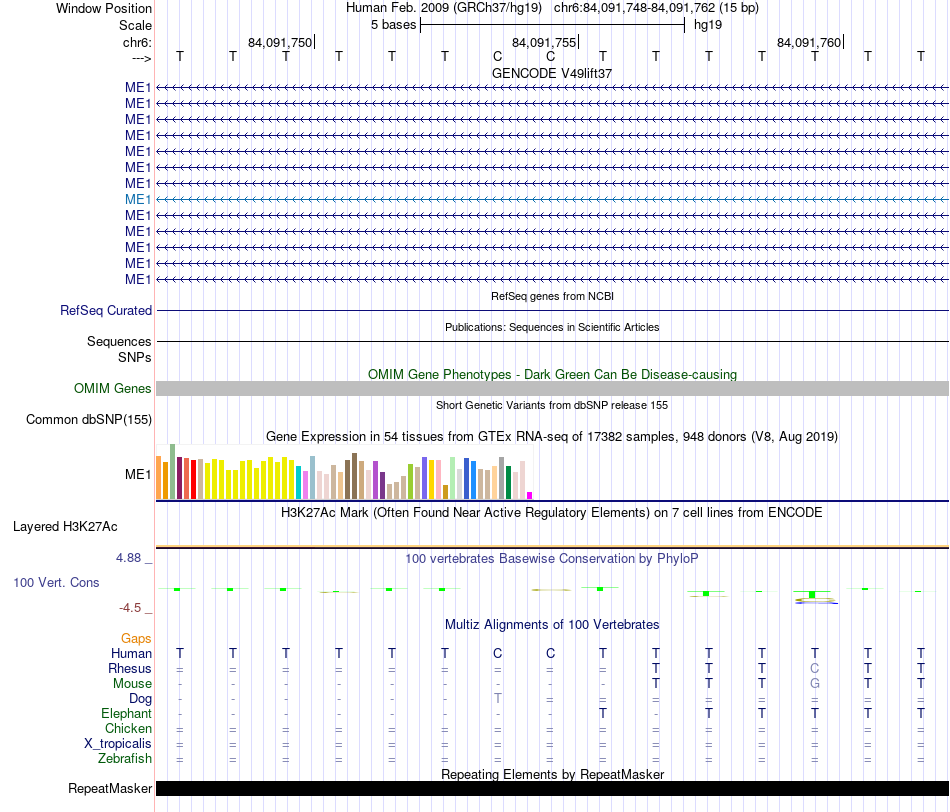The width and height of the screenshot is (950, 812).
Task: Click the Dog T base in alignment
Action: click(497, 698)
